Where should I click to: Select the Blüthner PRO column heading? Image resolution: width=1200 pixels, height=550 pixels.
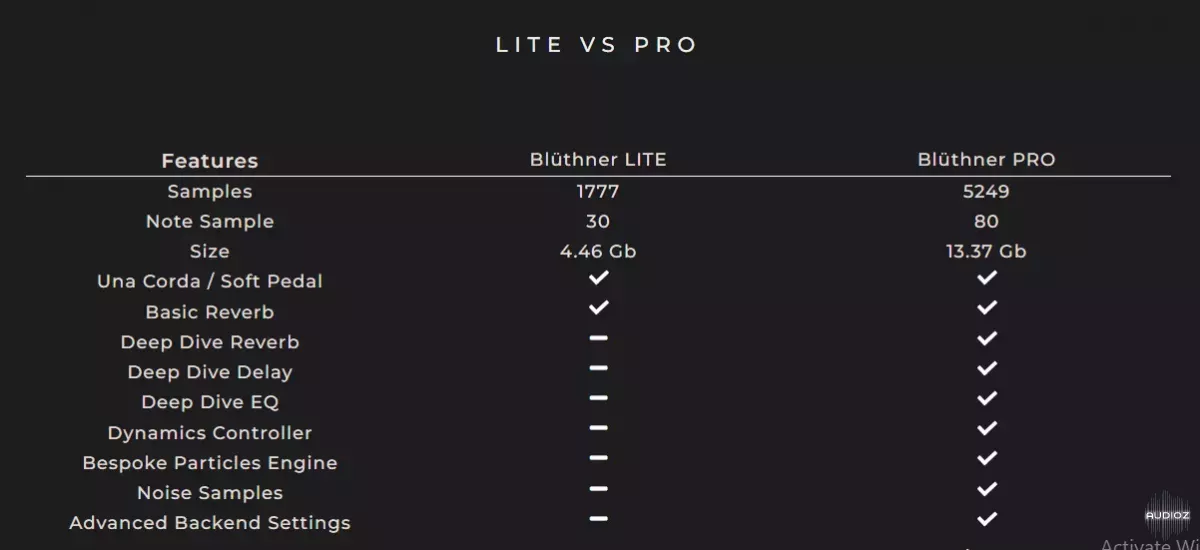[987, 160]
